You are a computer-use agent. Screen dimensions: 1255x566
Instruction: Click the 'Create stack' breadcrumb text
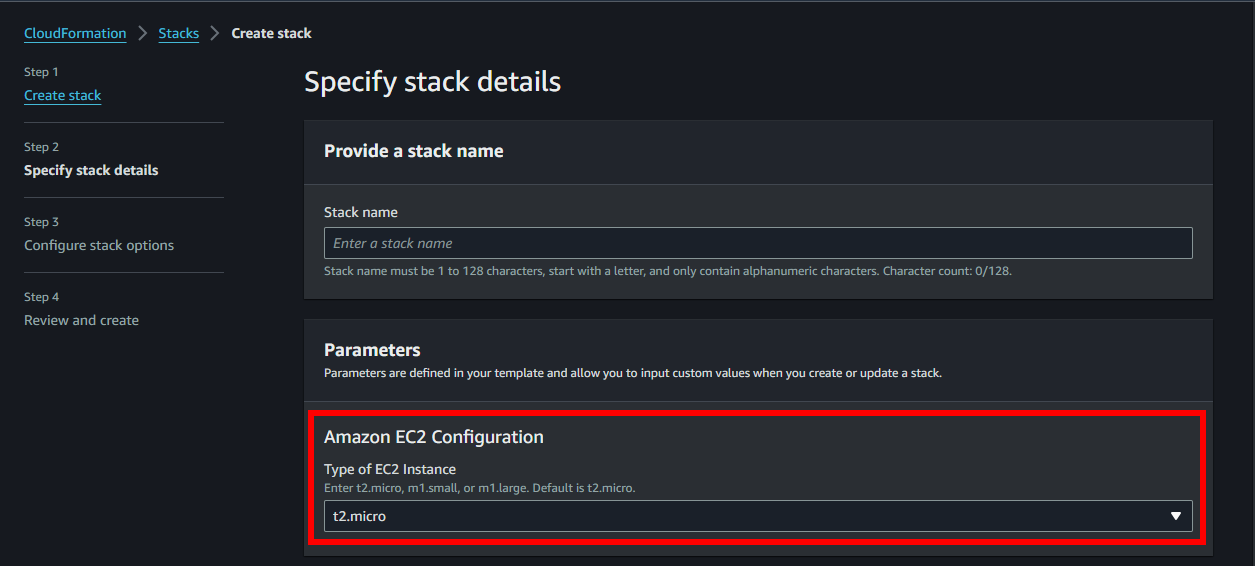coord(271,34)
